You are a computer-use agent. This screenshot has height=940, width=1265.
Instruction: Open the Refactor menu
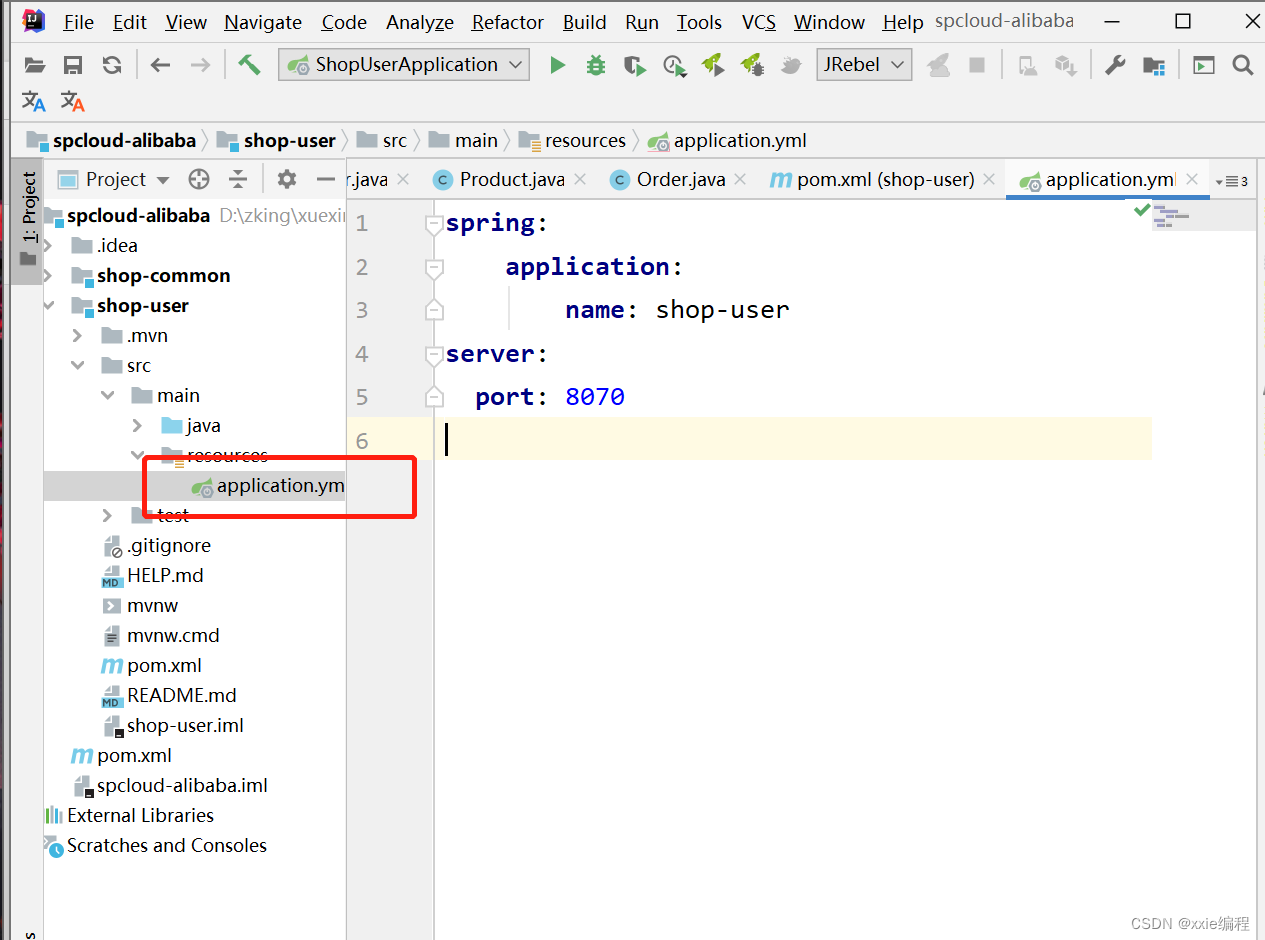[x=508, y=22]
